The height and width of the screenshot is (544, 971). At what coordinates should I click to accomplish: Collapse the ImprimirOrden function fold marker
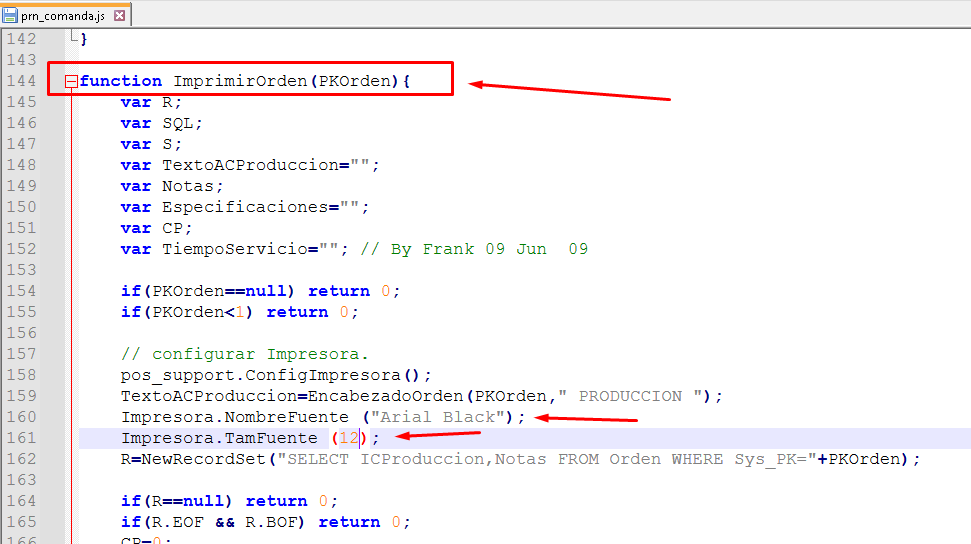(x=71, y=82)
